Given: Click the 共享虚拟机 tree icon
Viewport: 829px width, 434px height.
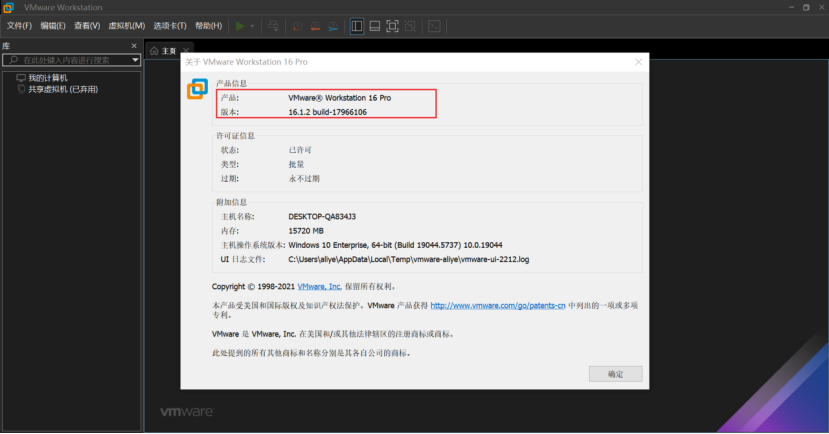Looking at the screenshot, I should (21, 89).
